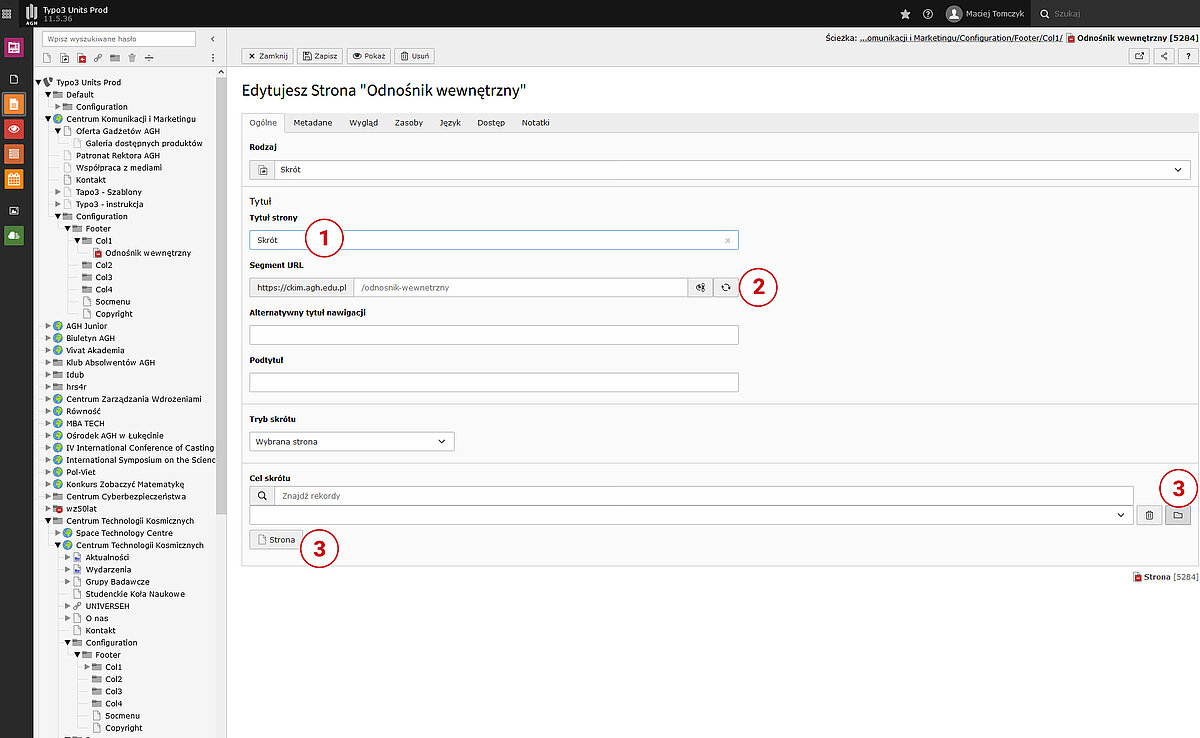The width and height of the screenshot is (1200, 738).
Task: Collapse the Typo3 Units Prod root node
Action: tap(37, 82)
